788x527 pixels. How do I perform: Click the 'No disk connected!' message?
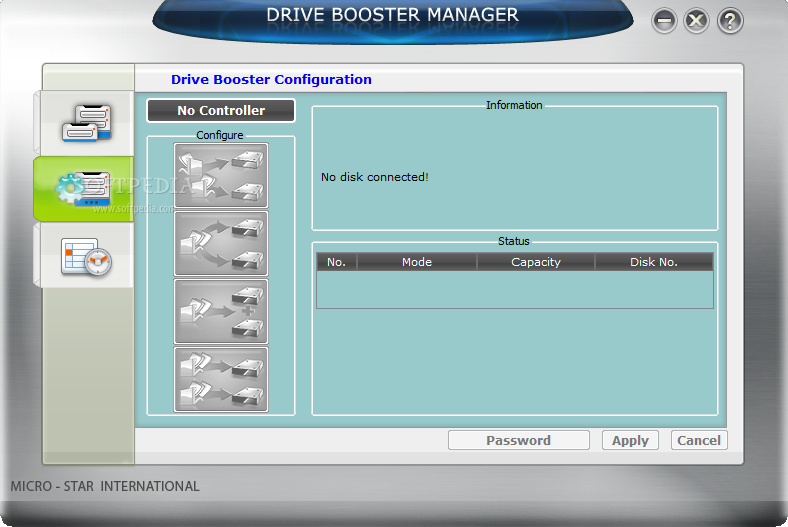[374, 177]
